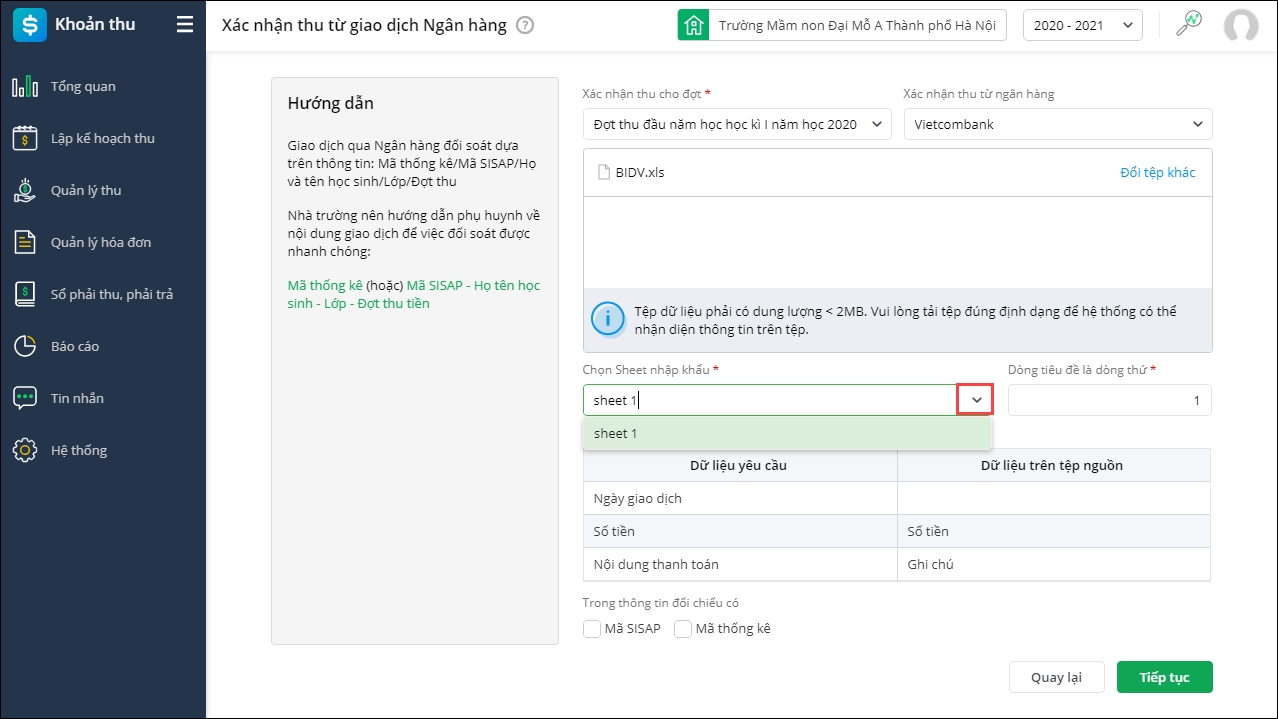
Task: Click the Đổi tệp khác link
Action: point(1157,172)
